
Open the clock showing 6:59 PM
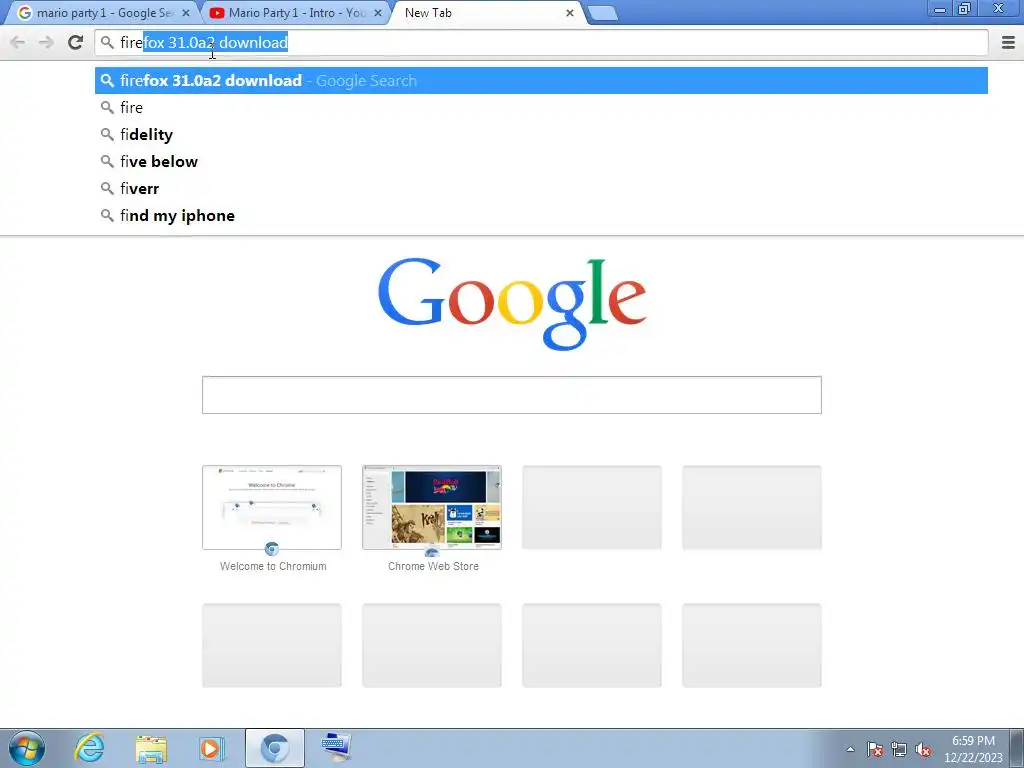click(973, 749)
